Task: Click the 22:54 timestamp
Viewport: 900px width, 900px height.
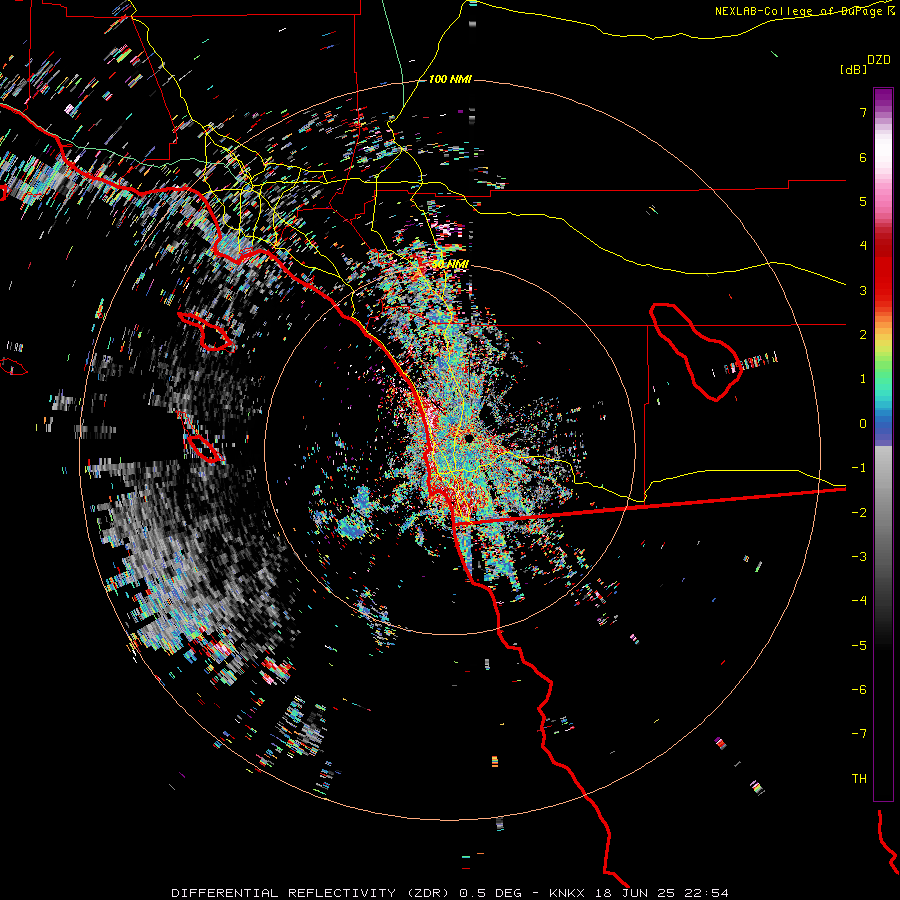Action: (707, 893)
